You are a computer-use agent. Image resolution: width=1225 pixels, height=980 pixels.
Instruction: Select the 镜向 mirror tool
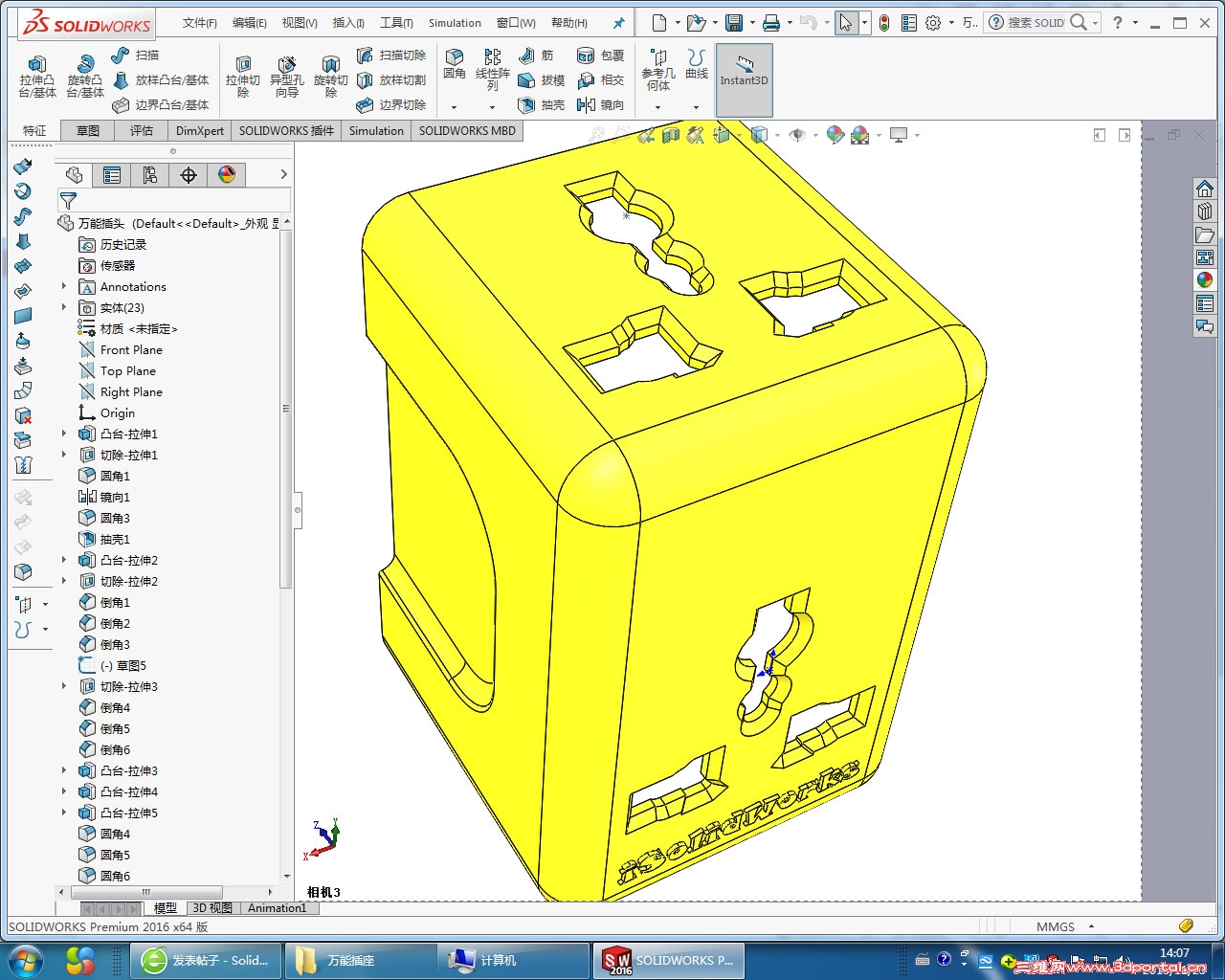(x=600, y=104)
